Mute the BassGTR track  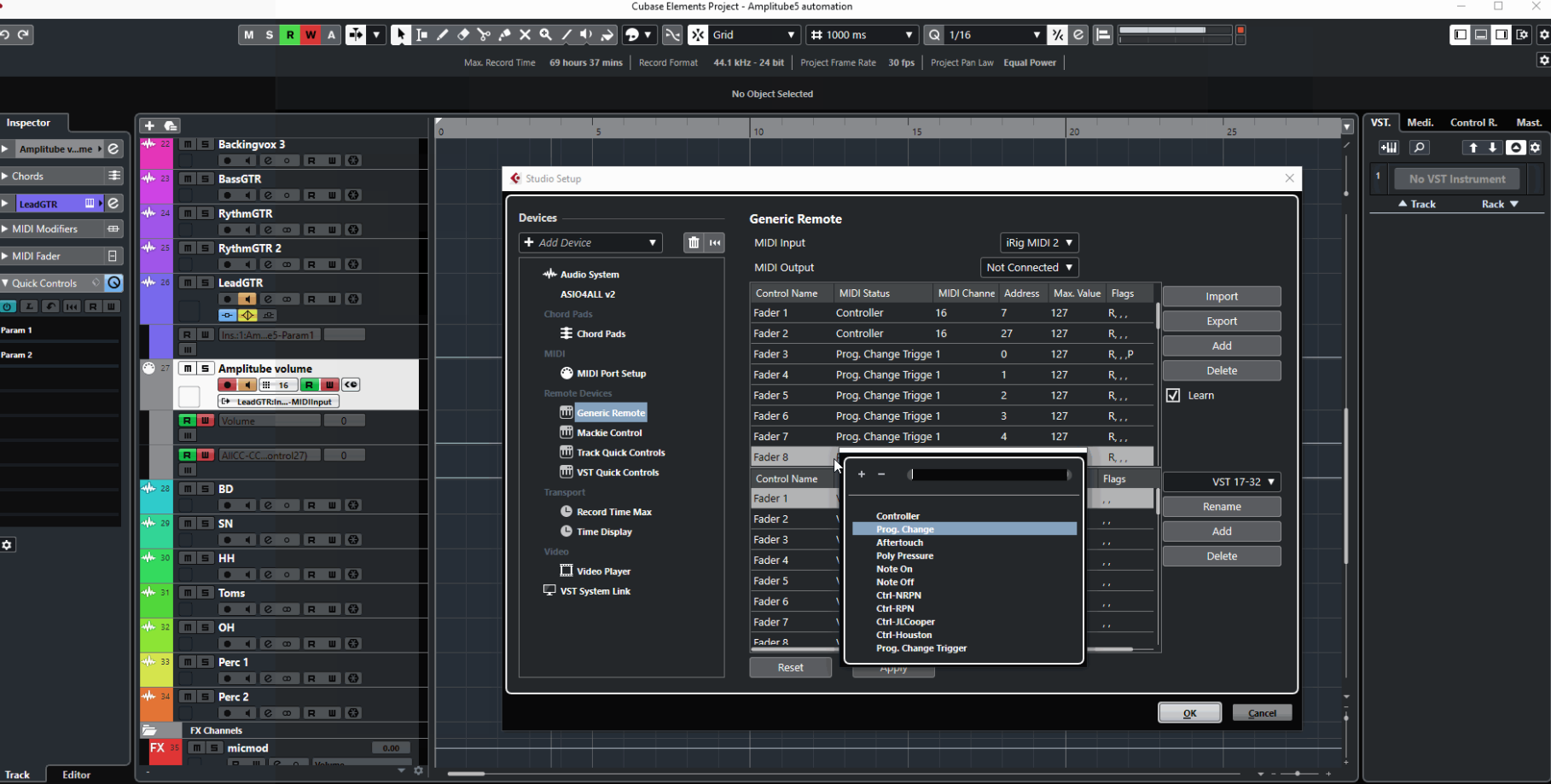(x=188, y=179)
